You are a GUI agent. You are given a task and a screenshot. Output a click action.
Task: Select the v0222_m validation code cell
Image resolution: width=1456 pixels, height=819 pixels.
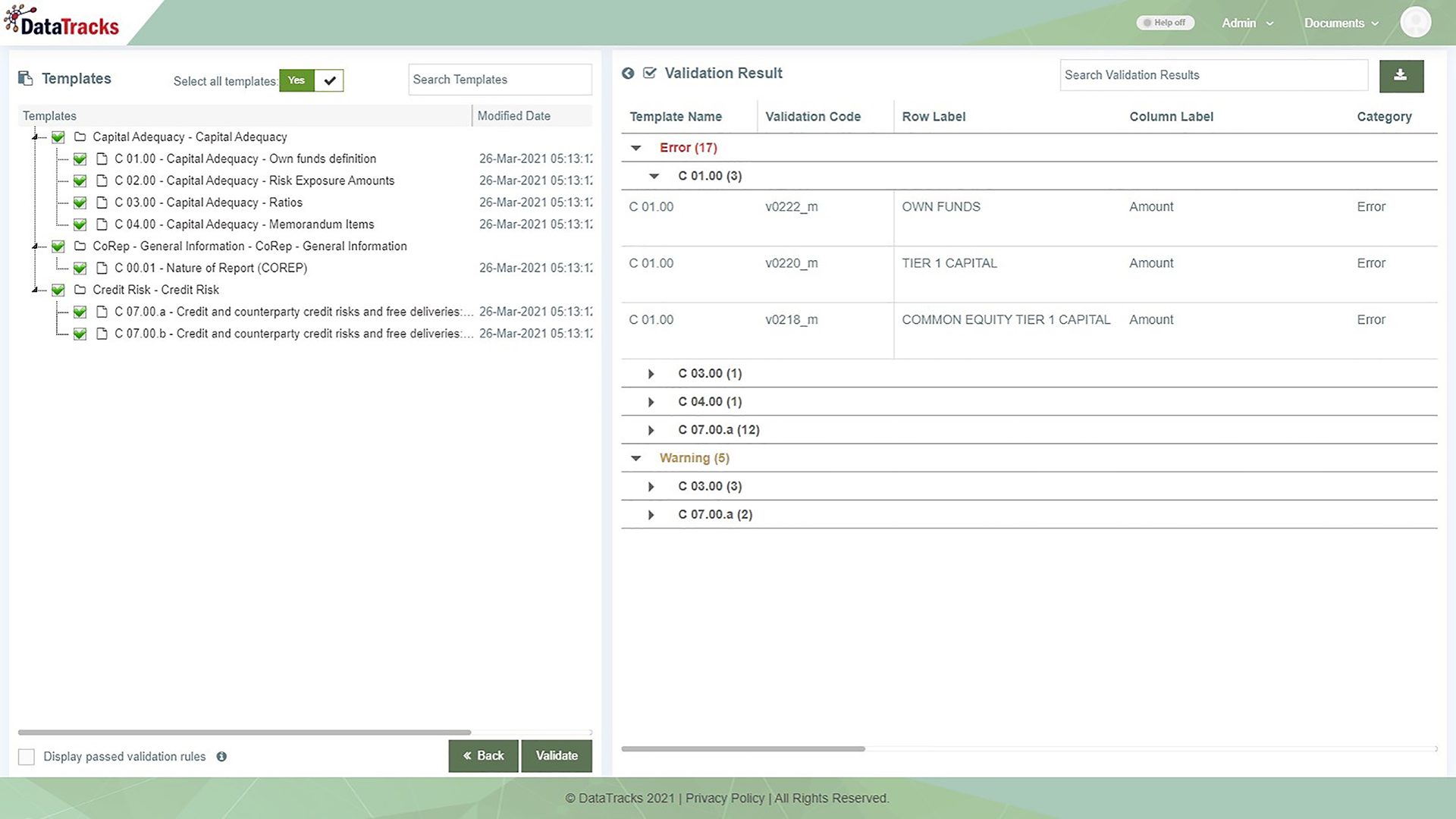pos(792,207)
